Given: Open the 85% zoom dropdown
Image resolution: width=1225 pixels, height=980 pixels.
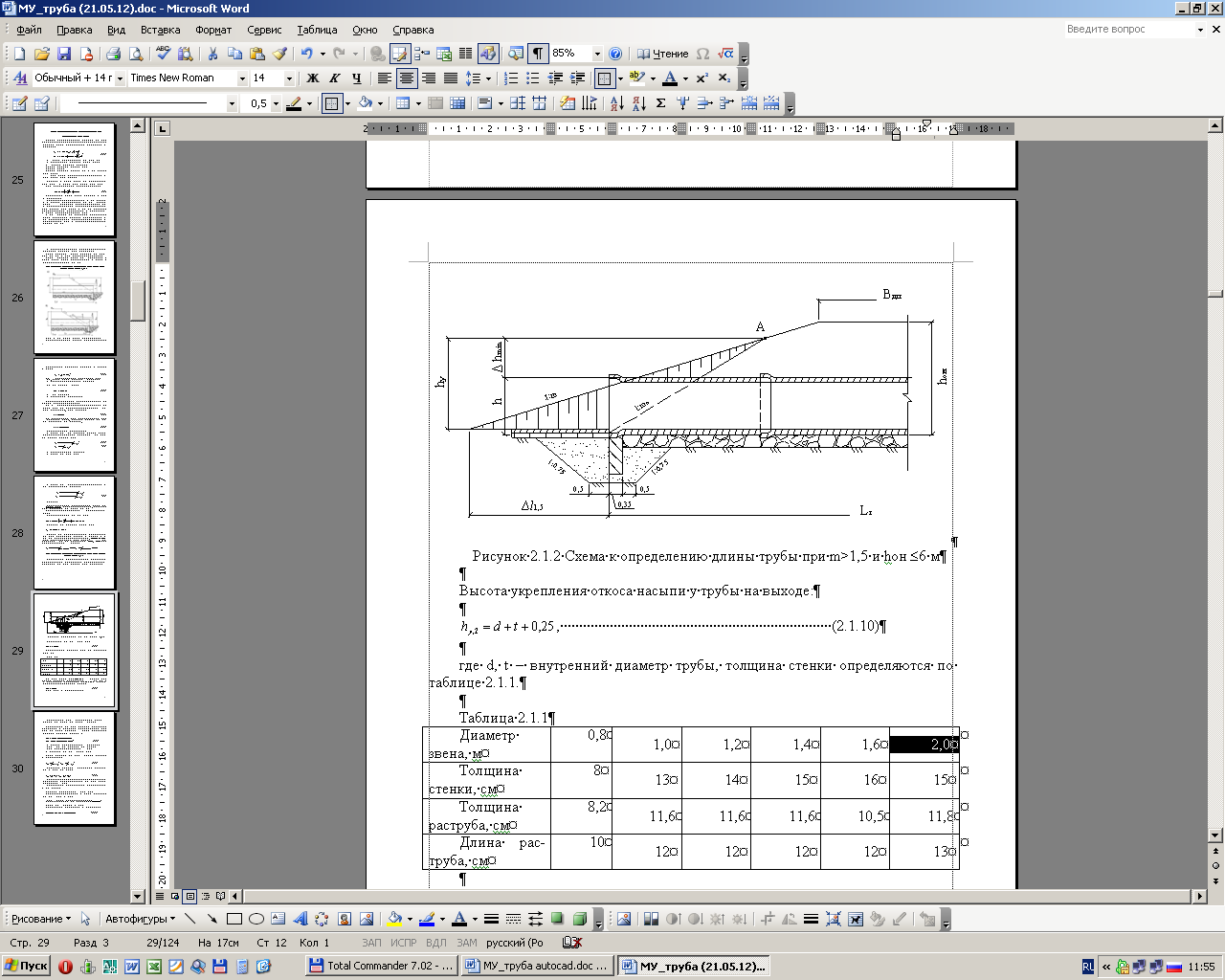Looking at the screenshot, I should [597, 54].
